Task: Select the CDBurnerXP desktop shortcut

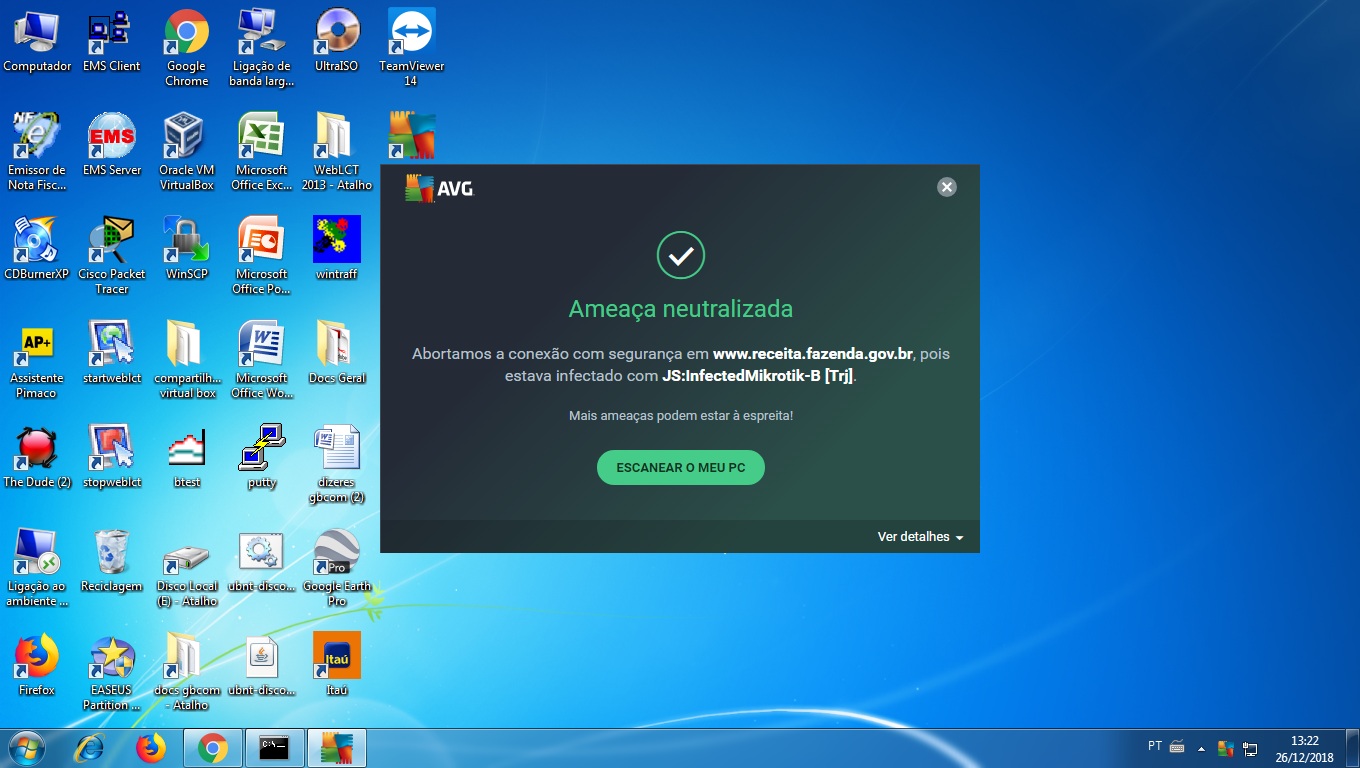Action: tap(37, 249)
